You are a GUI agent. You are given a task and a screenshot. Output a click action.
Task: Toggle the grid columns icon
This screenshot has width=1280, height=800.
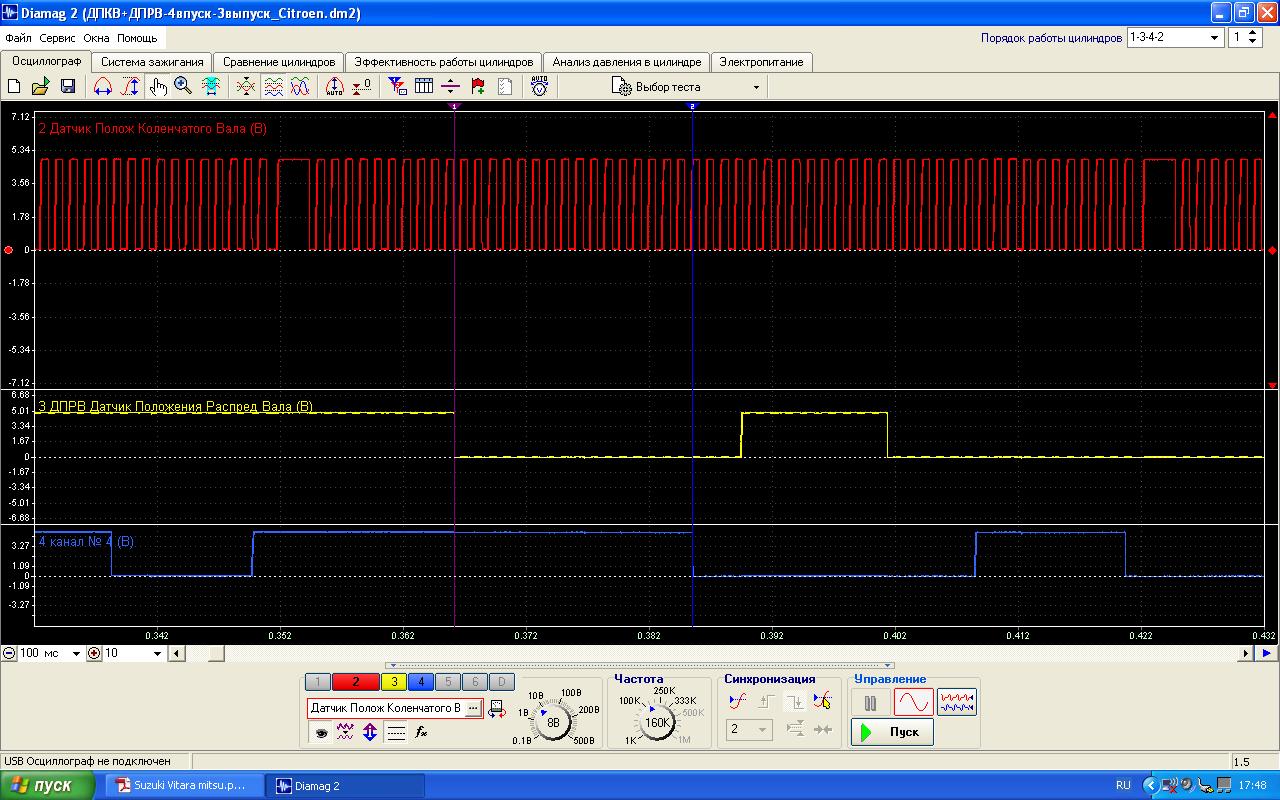pyautogui.click(x=424, y=87)
